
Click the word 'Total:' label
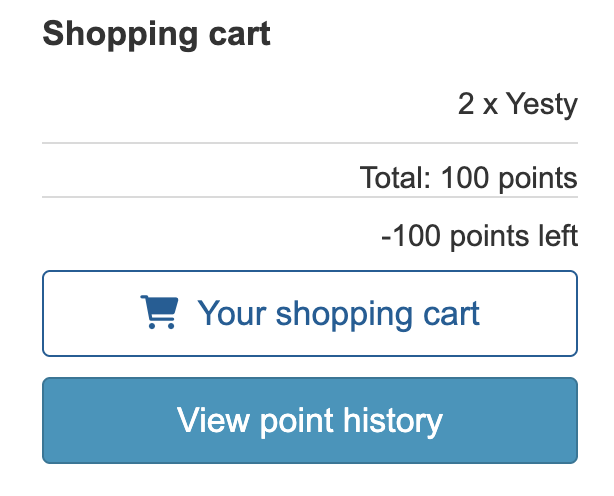pos(395,179)
